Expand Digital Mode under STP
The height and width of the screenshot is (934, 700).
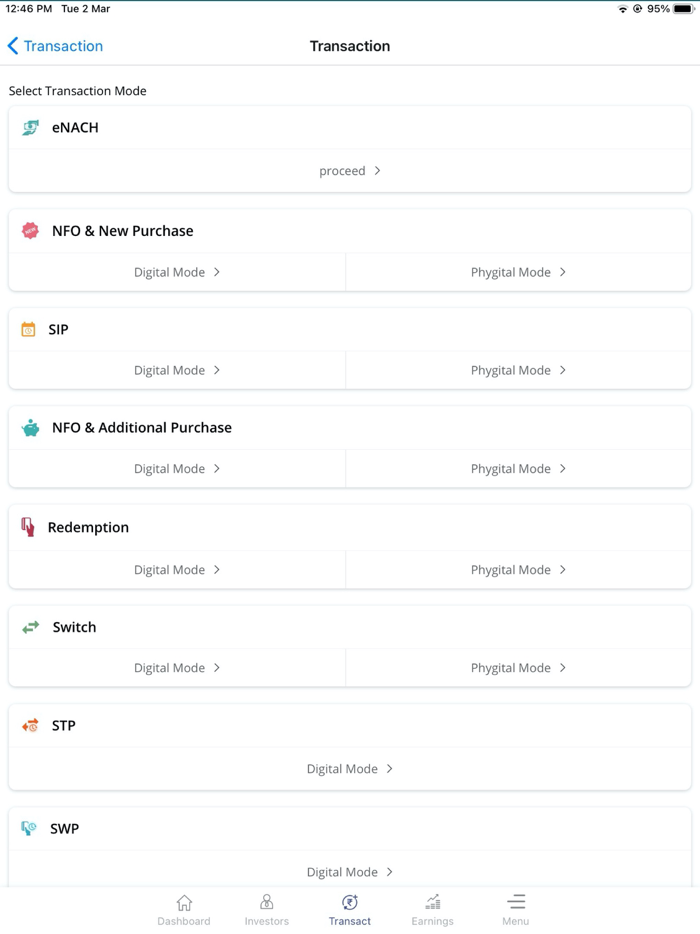(x=350, y=768)
